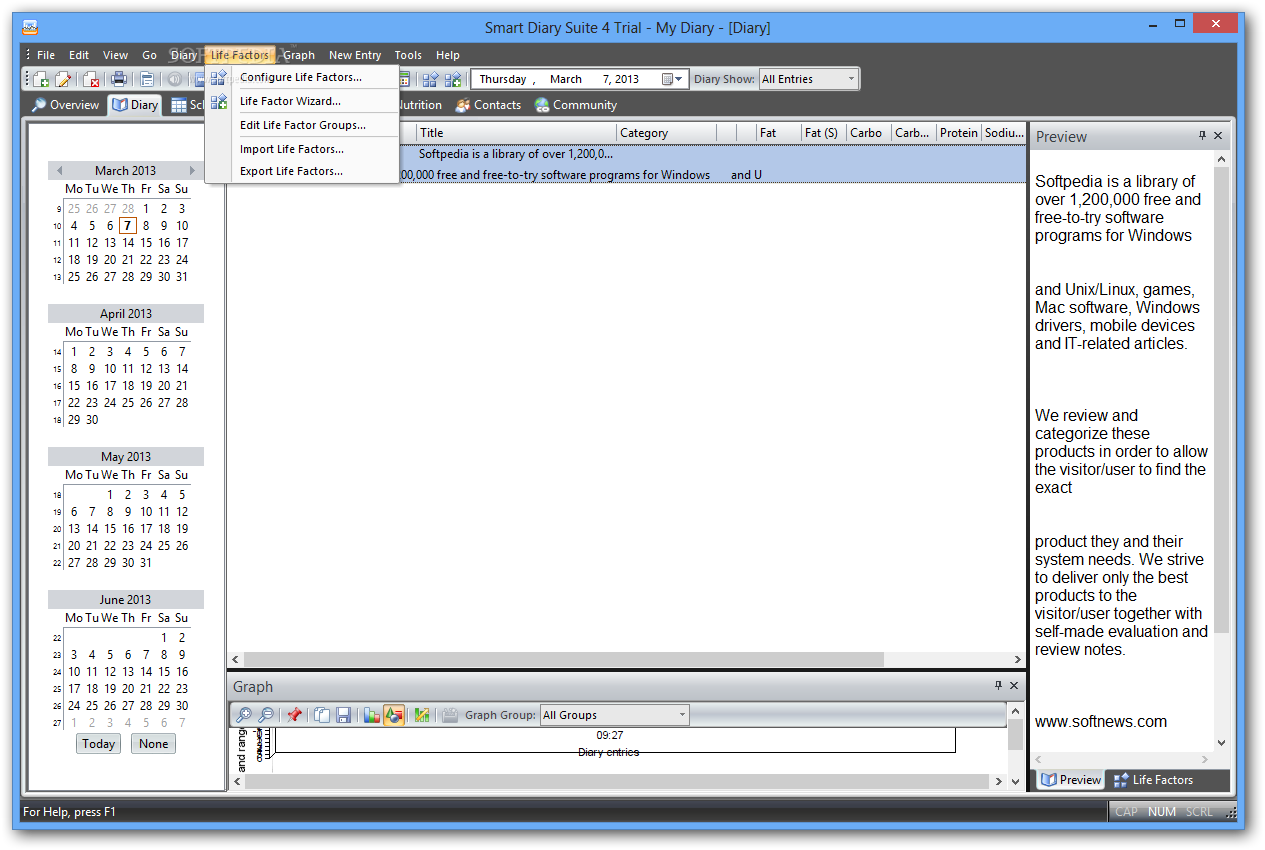Screen dimensions: 1265x850
Task: Open the Help menu
Action: [448, 55]
